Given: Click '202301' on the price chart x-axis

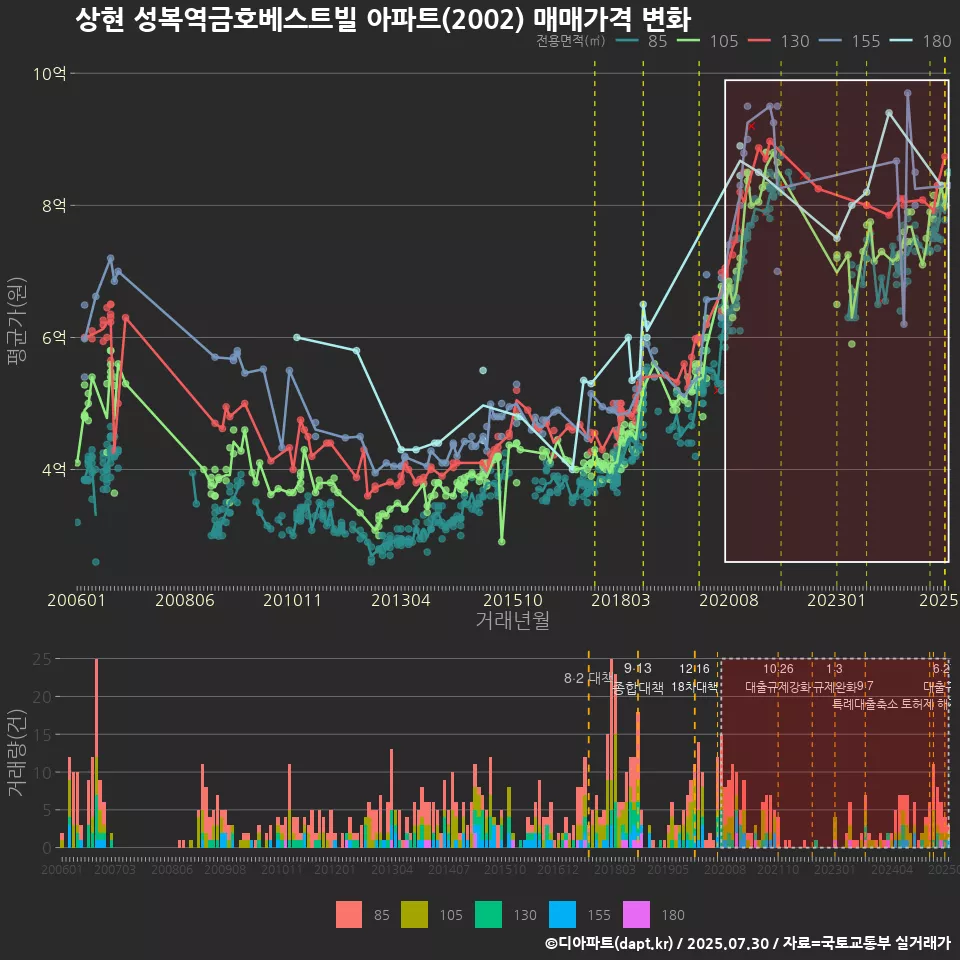Looking at the screenshot, I should click(x=836, y=600).
